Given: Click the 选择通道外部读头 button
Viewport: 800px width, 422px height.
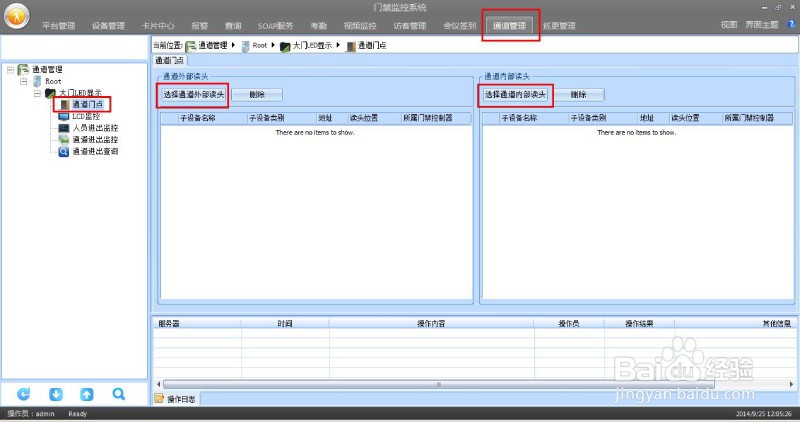Looking at the screenshot, I should click(x=194, y=94).
